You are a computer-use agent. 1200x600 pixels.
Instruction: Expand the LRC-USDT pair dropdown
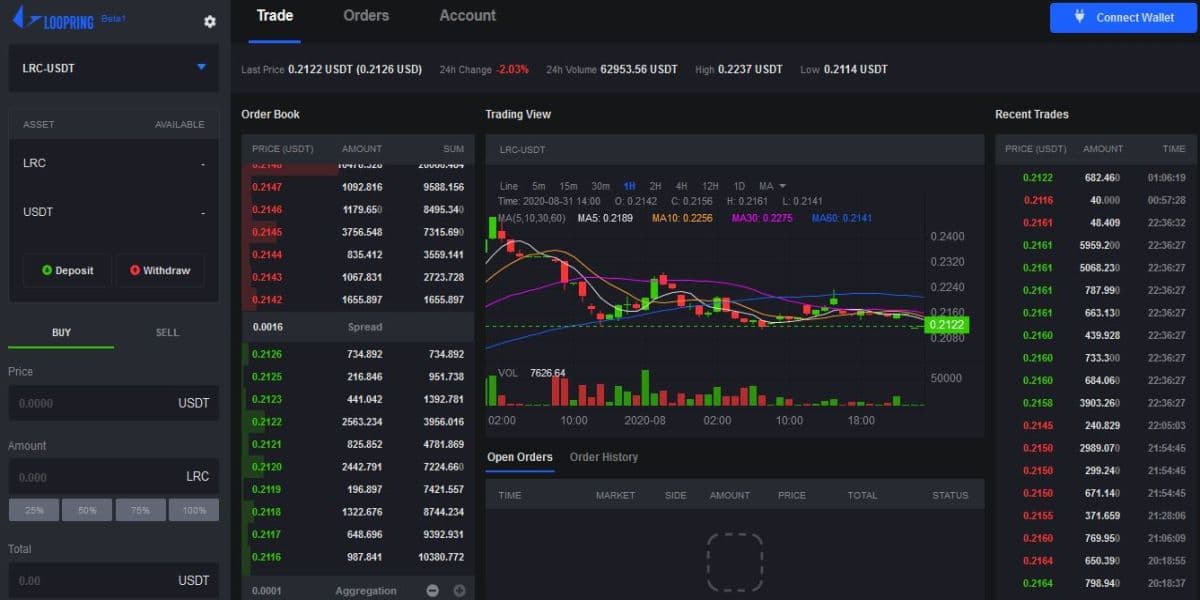click(201, 68)
